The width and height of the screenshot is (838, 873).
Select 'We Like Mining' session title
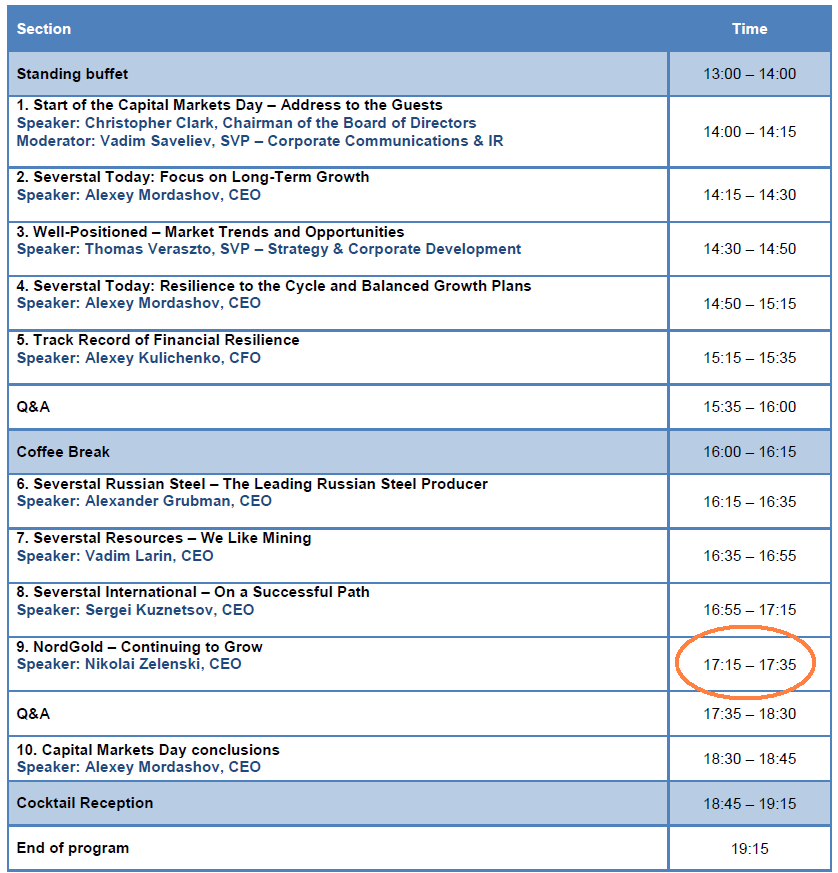point(164,538)
